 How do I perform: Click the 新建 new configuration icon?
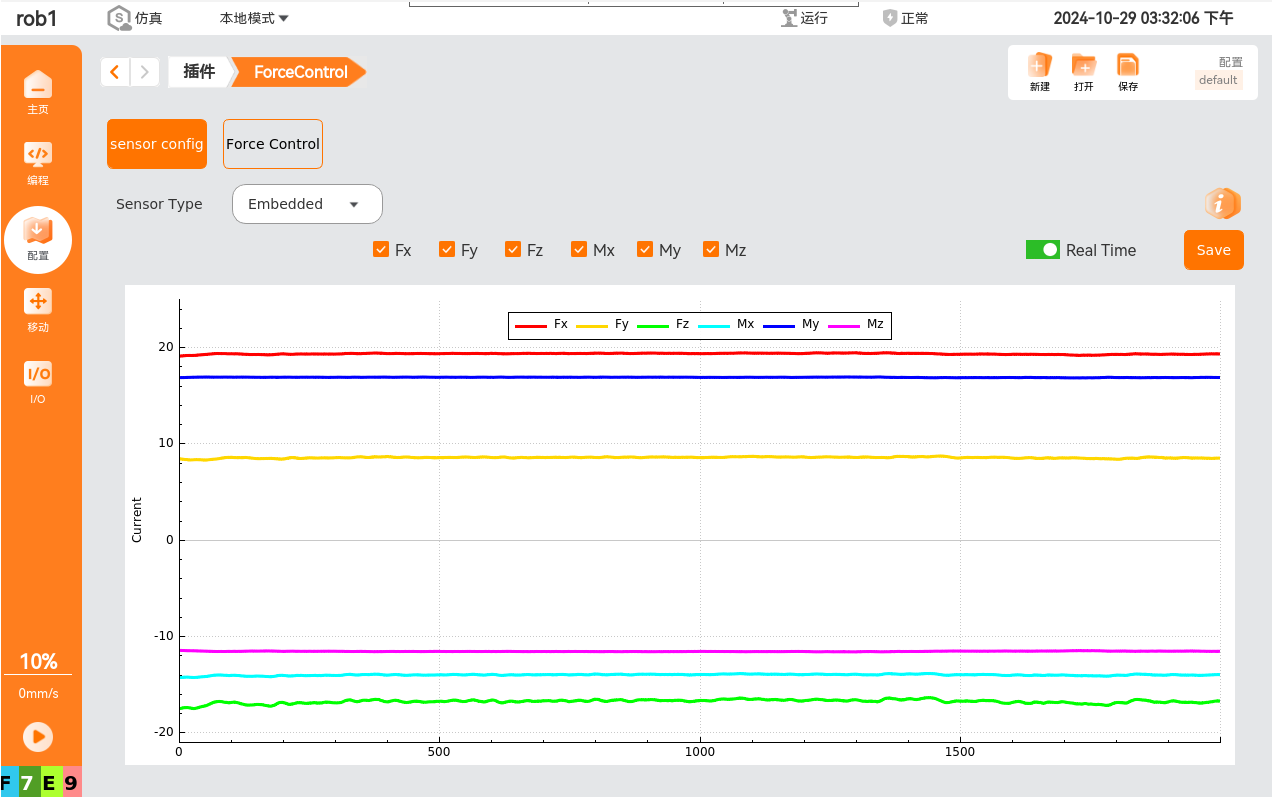(1040, 67)
